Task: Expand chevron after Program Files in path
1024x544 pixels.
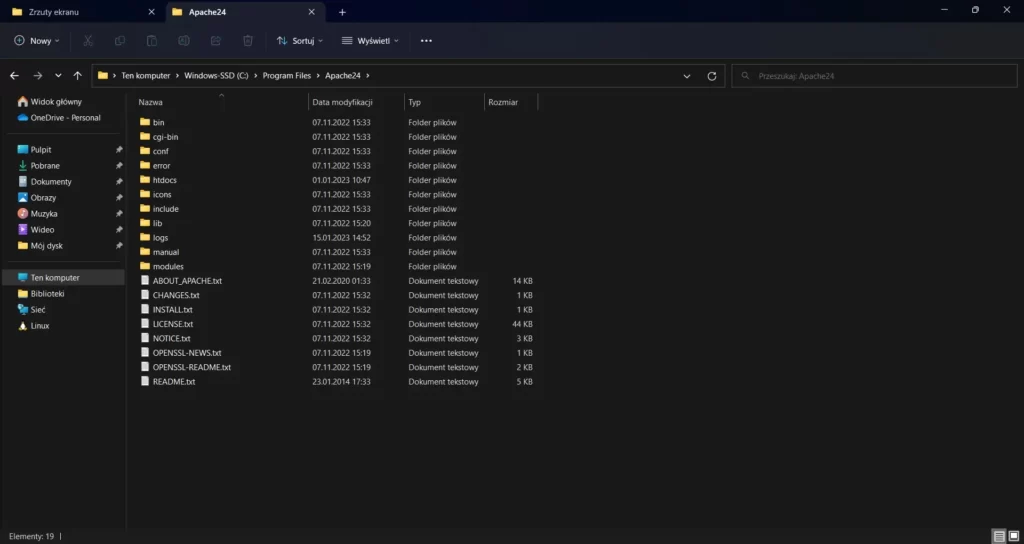Action: click(x=318, y=76)
